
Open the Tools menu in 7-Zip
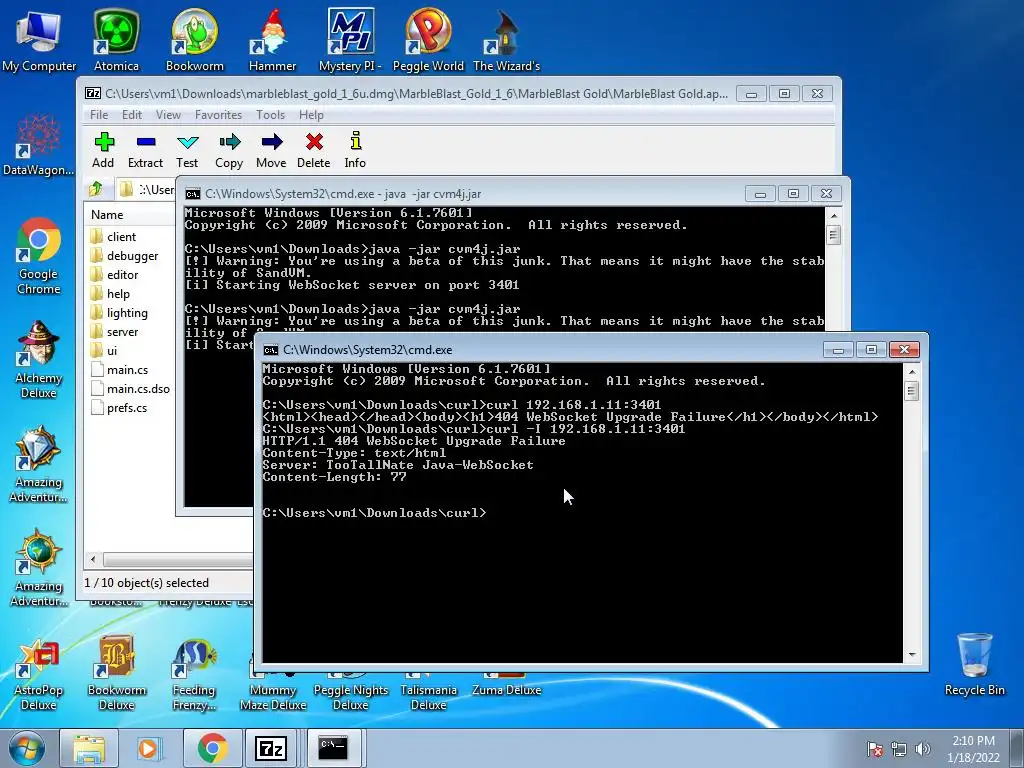click(x=270, y=115)
